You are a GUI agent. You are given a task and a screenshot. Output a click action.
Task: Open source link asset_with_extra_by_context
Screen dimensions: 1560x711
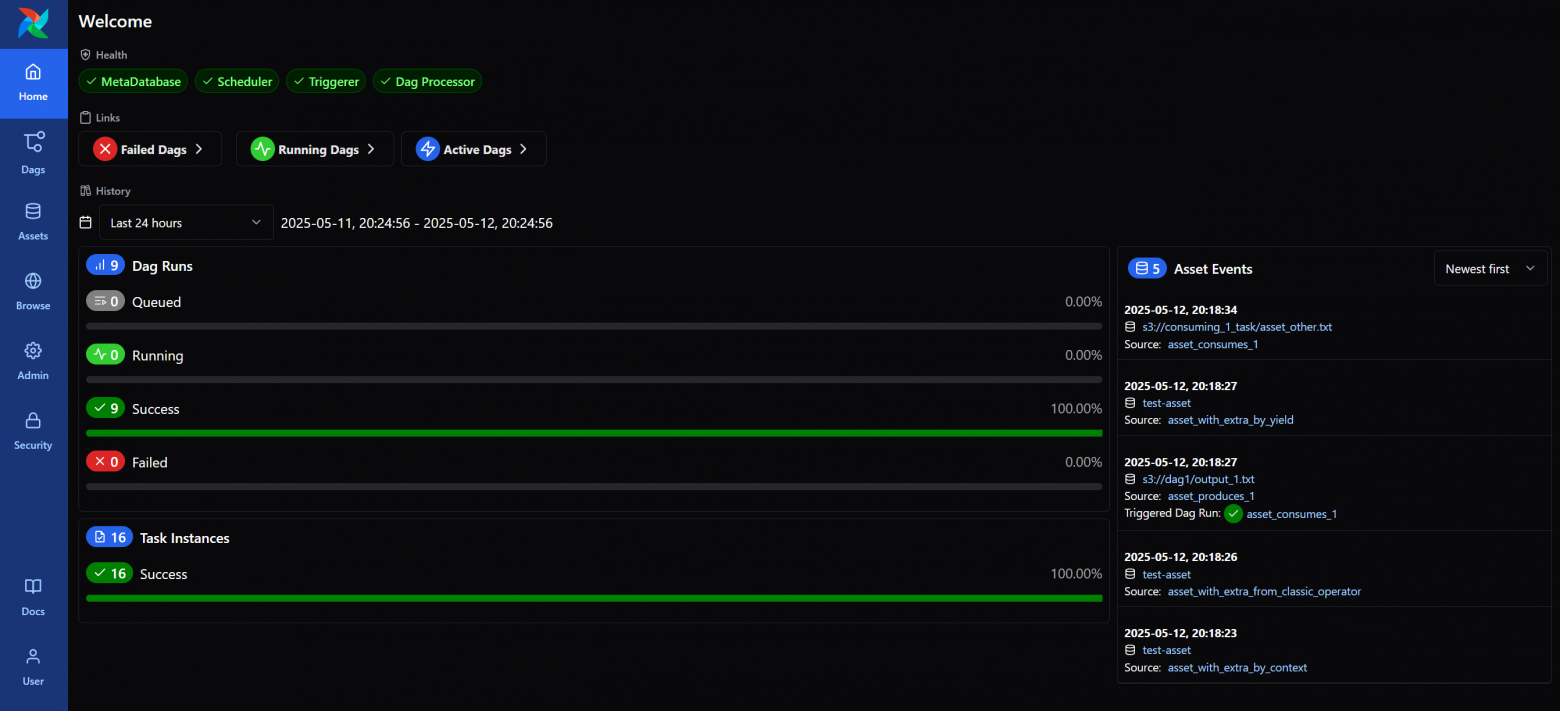pyautogui.click(x=1237, y=667)
